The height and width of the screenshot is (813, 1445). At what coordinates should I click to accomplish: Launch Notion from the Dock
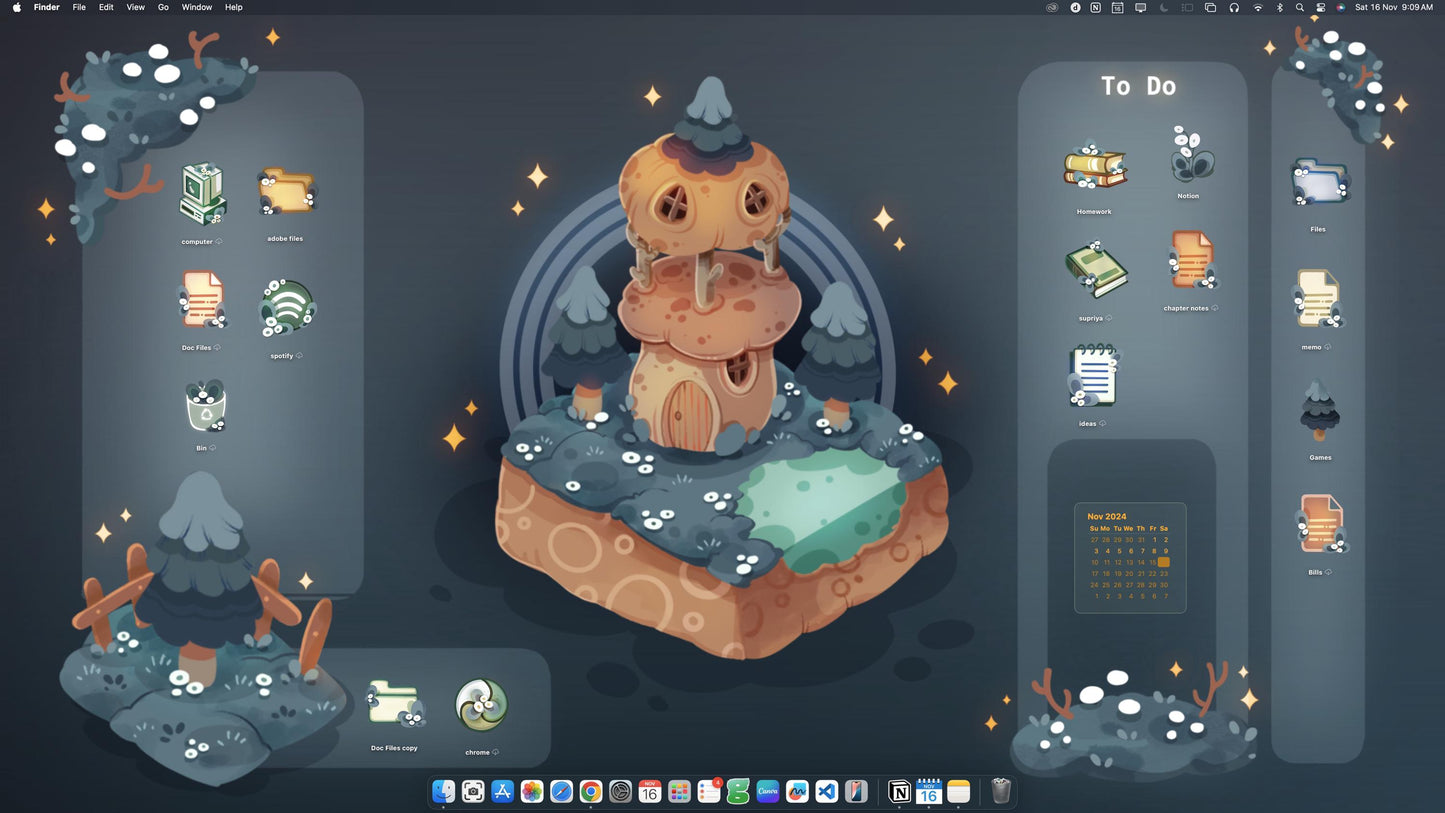[x=898, y=792]
